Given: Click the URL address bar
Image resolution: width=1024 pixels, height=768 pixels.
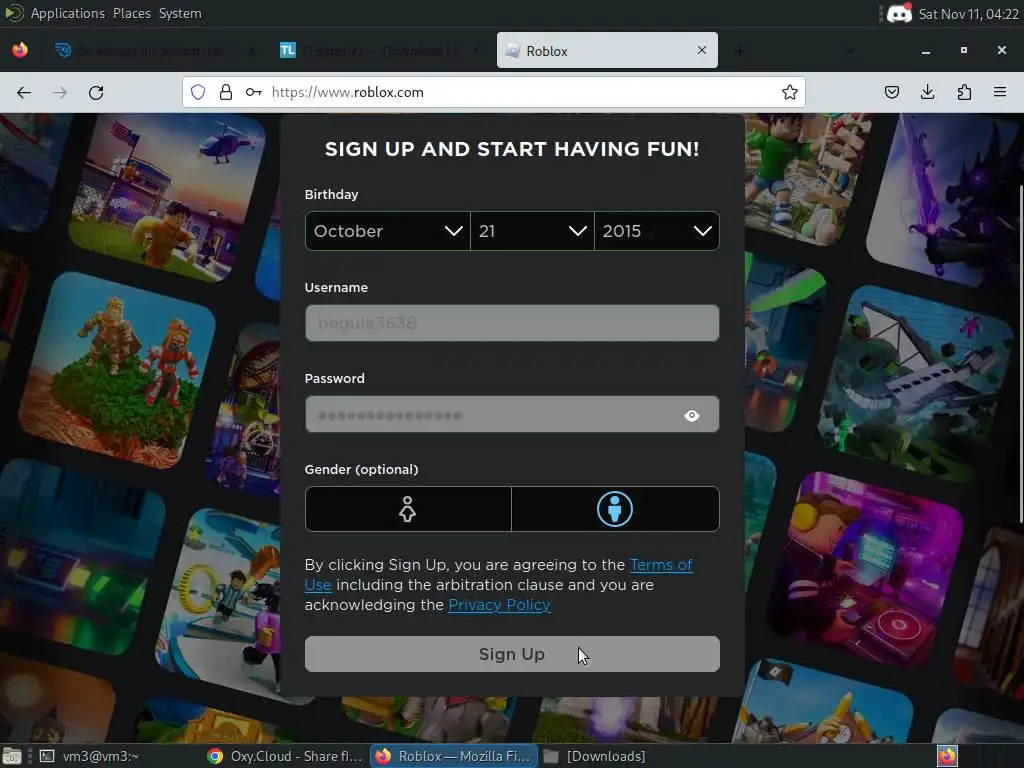Looking at the screenshot, I should click(x=493, y=92).
